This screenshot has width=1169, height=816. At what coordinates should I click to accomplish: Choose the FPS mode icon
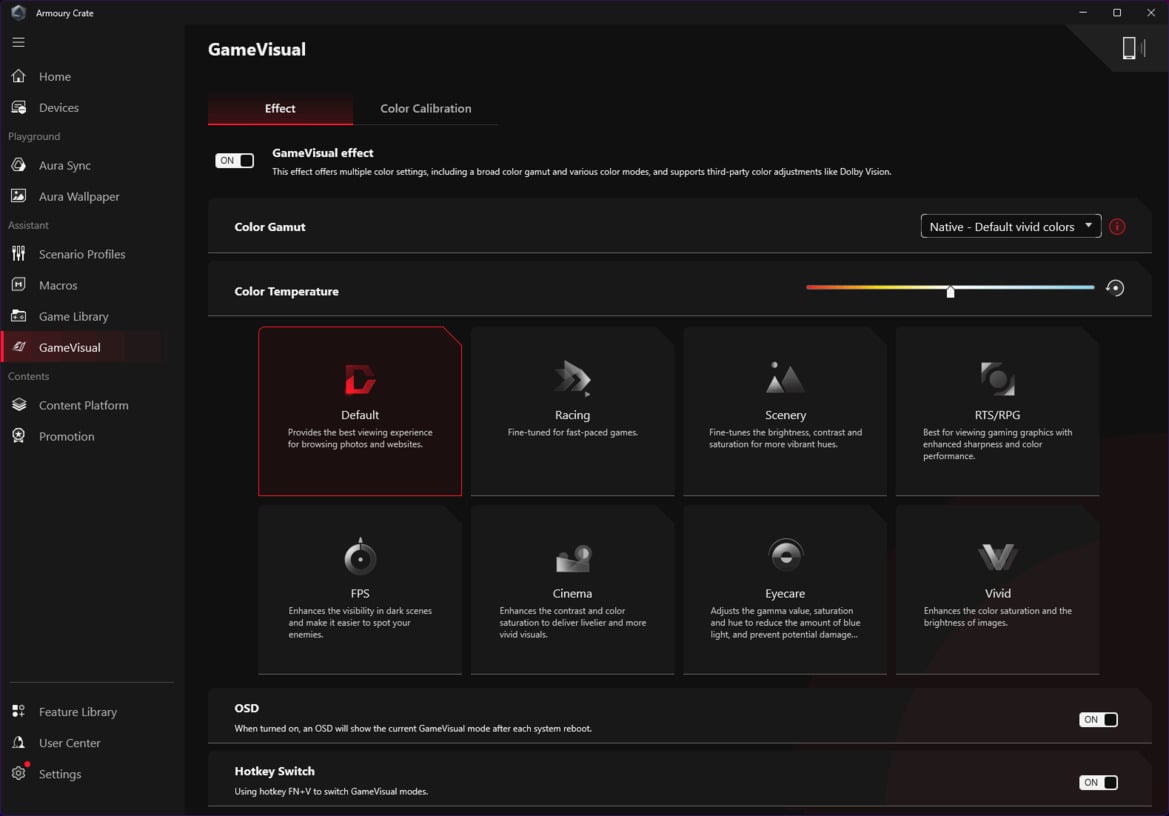point(360,557)
